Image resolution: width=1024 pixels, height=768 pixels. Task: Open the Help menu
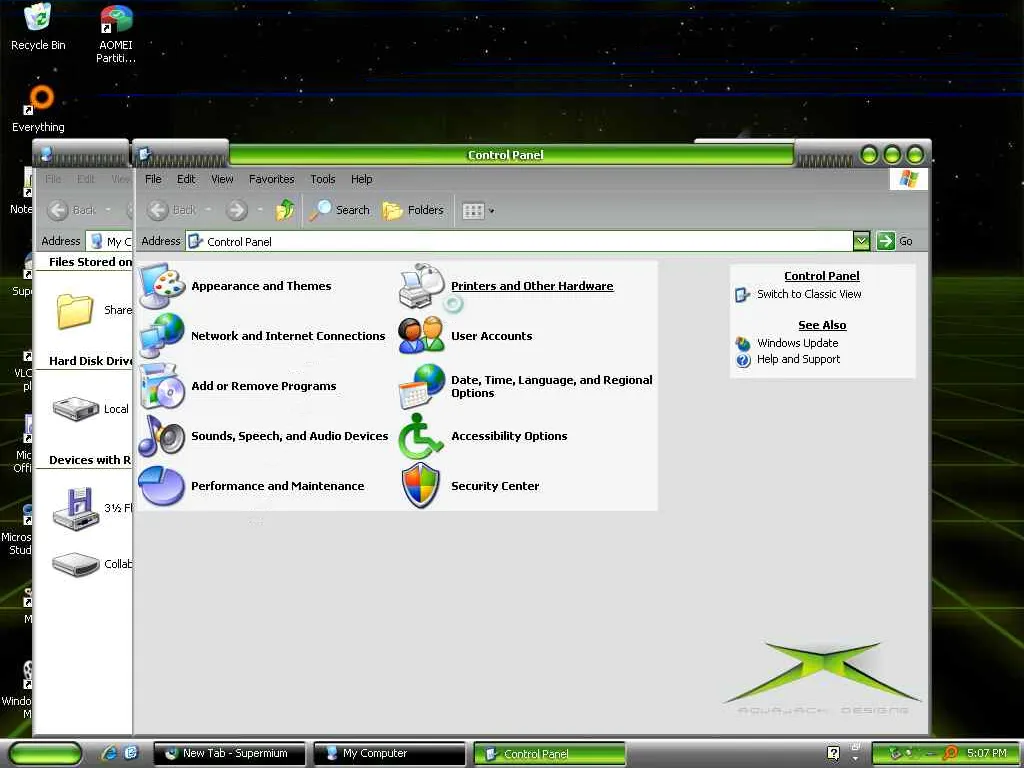[x=361, y=179]
